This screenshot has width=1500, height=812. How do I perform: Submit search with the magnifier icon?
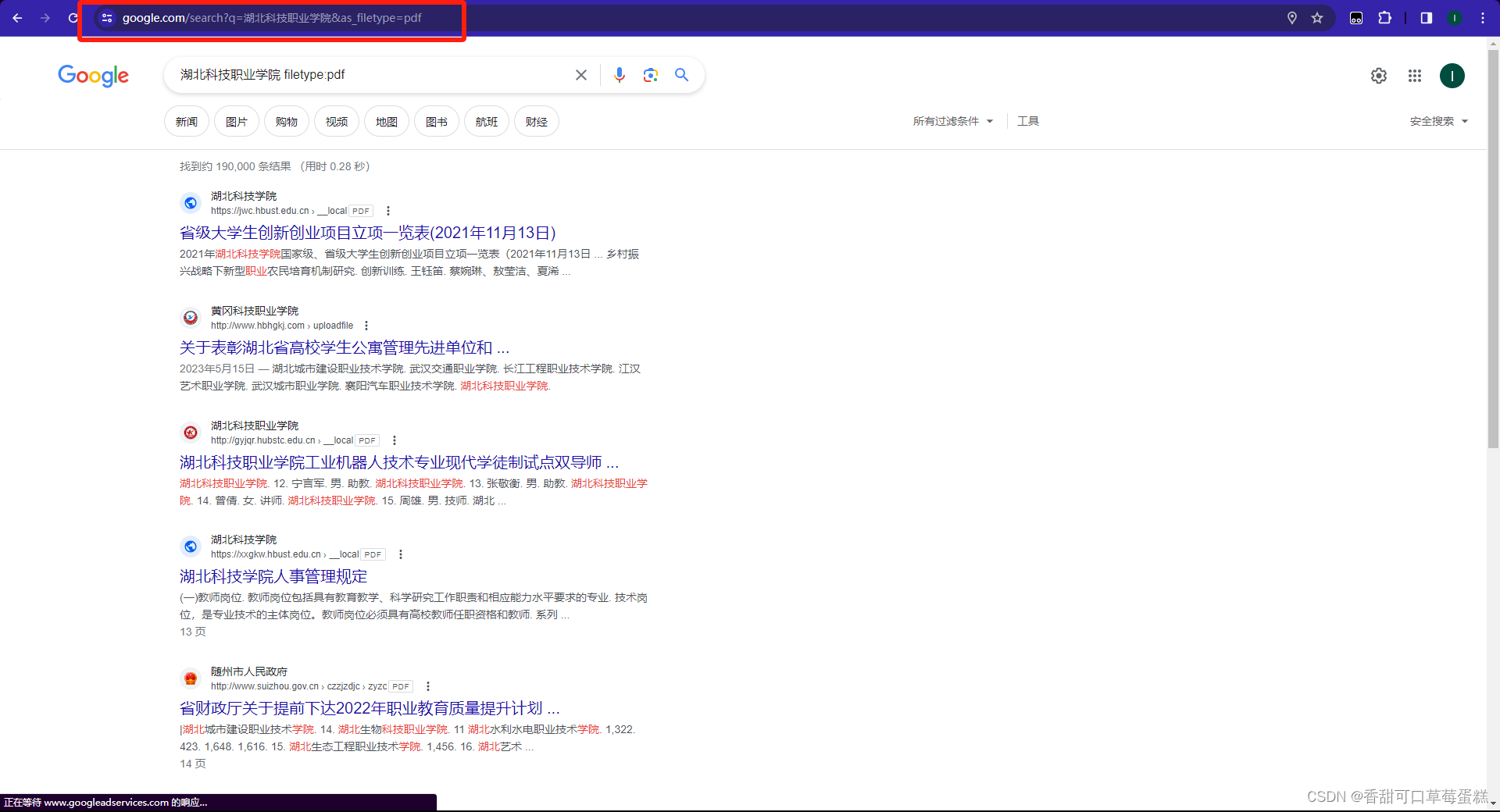(x=682, y=75)
